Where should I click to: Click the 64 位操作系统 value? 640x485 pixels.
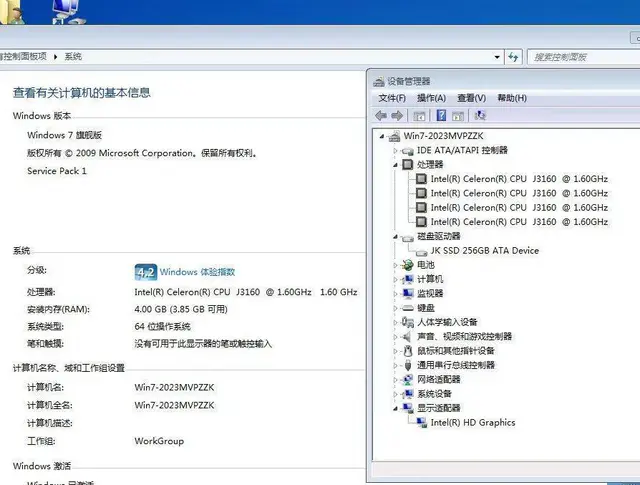click(162, 327)
